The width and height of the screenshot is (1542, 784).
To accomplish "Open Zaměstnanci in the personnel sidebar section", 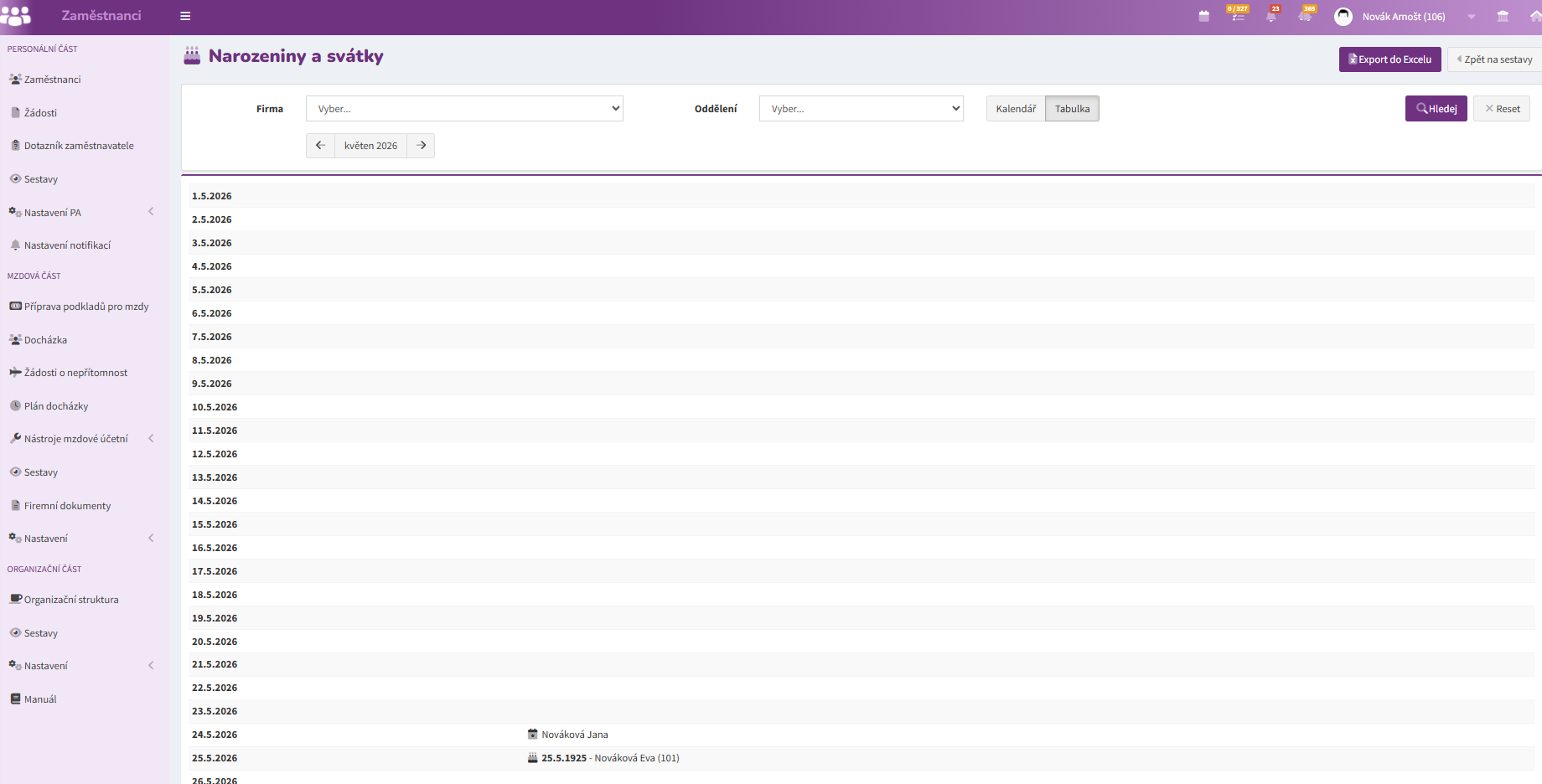I will [x=52, y=80].
